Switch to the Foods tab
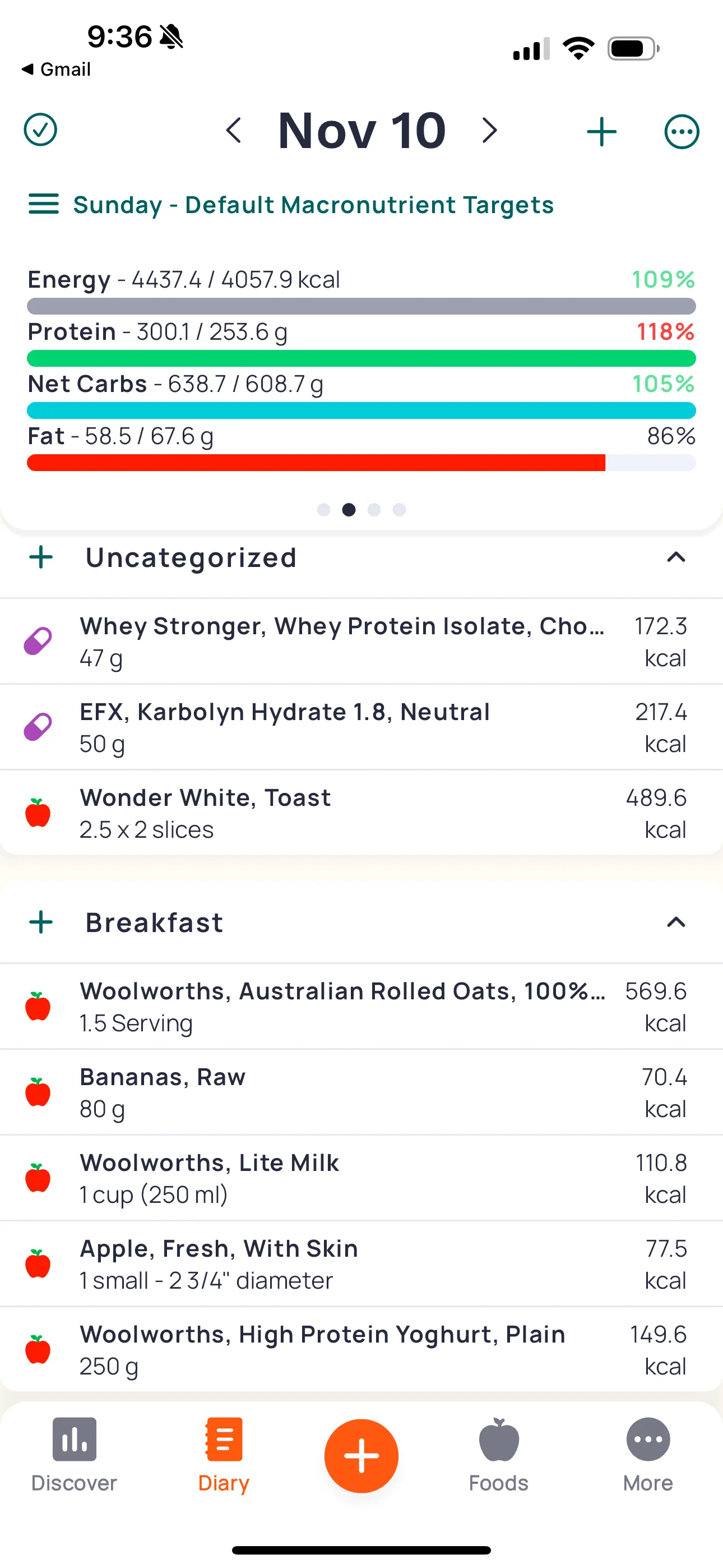723x1568 pixels. 498,1456
